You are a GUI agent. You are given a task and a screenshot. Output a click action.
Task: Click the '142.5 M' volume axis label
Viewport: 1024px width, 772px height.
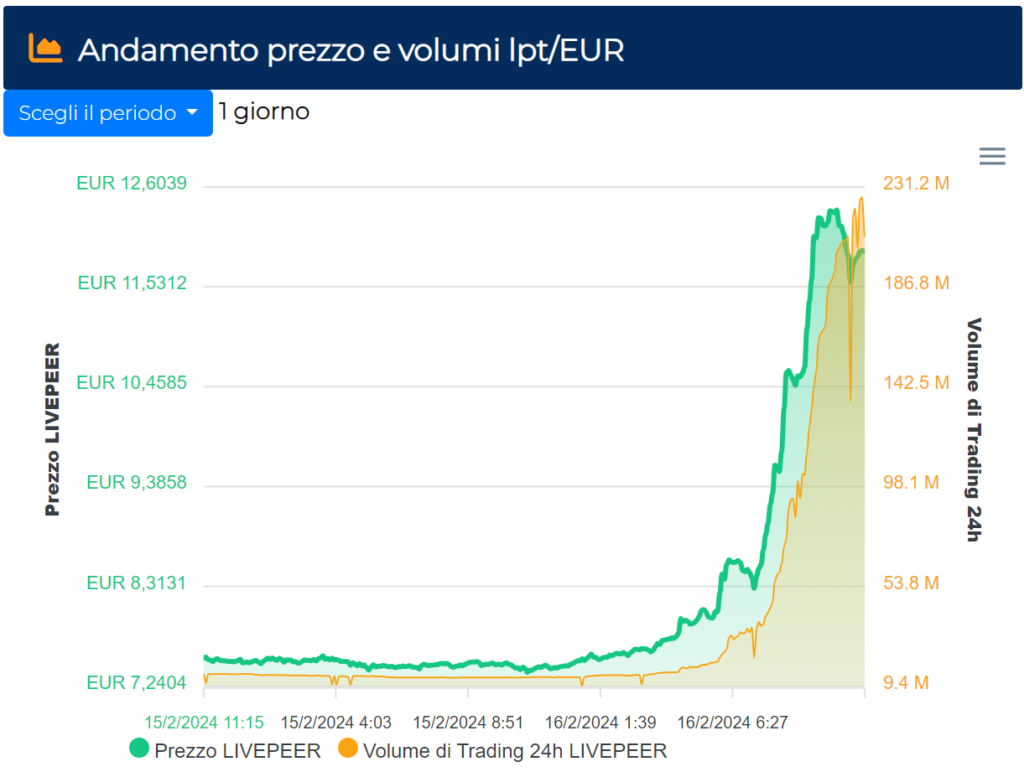(x=916, y=383)
